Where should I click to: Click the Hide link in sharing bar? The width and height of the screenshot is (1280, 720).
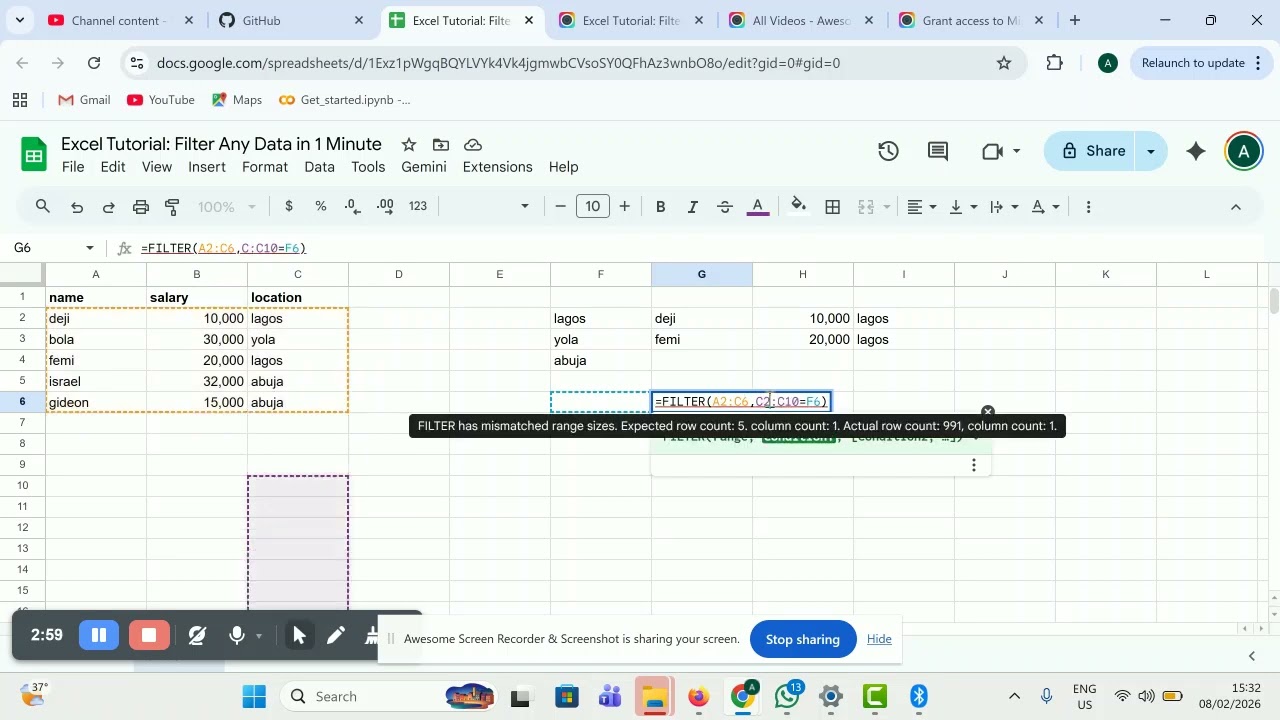coord(879,639)
